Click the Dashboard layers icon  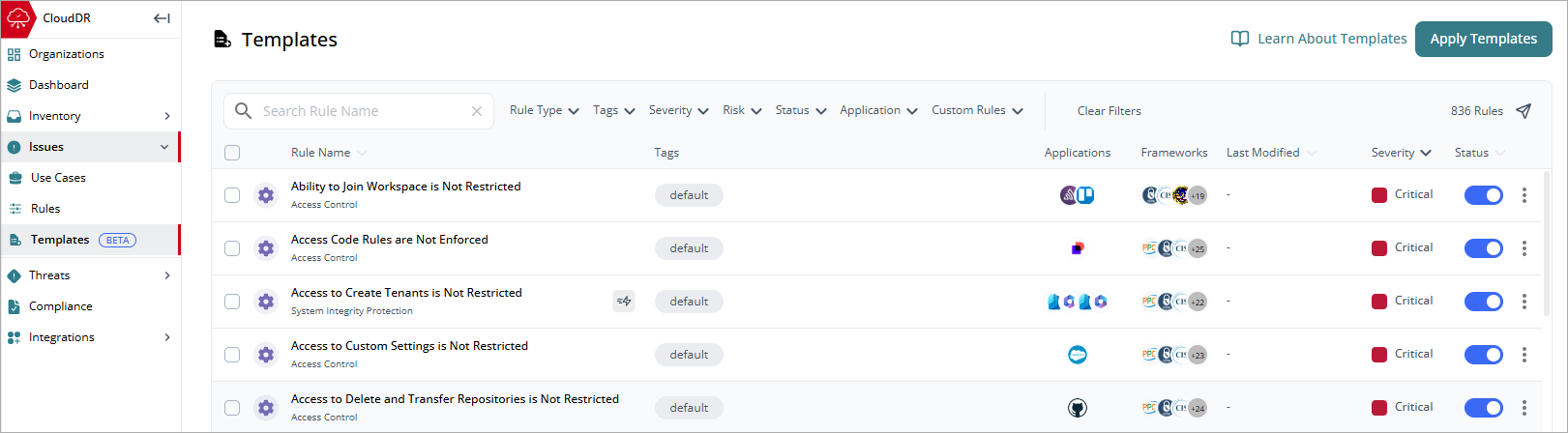[x=14, y=85]
